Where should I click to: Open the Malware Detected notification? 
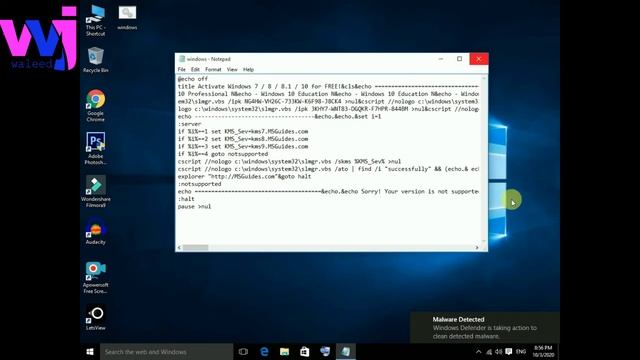click(484, 327)
